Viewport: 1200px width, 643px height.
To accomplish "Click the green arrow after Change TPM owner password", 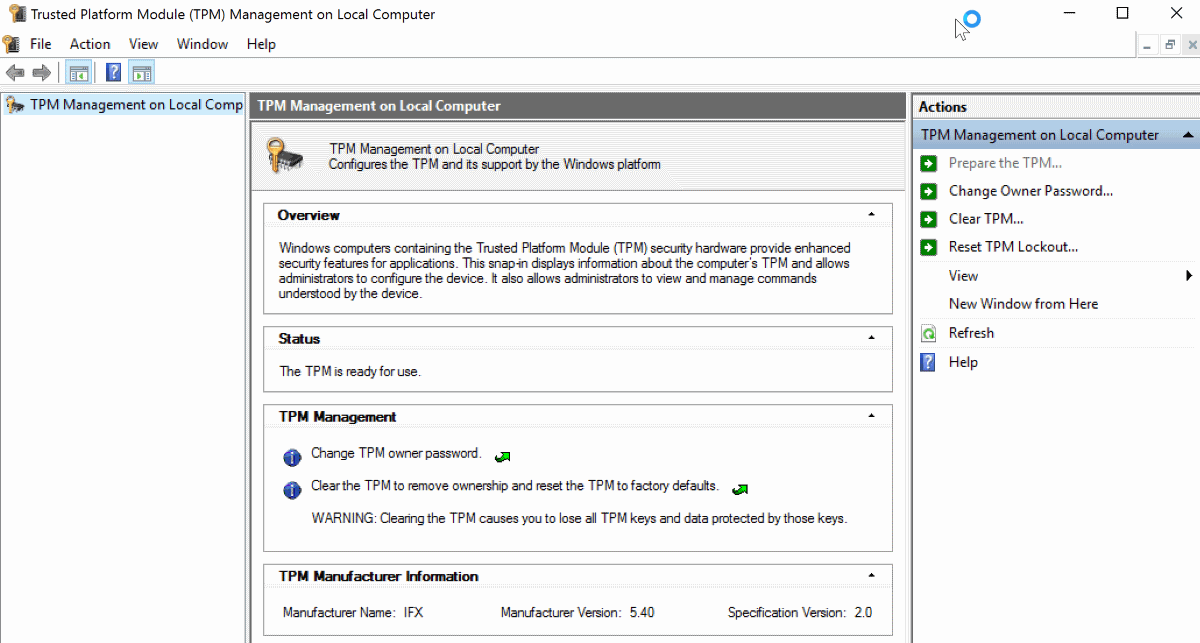I will pos(502,456).
